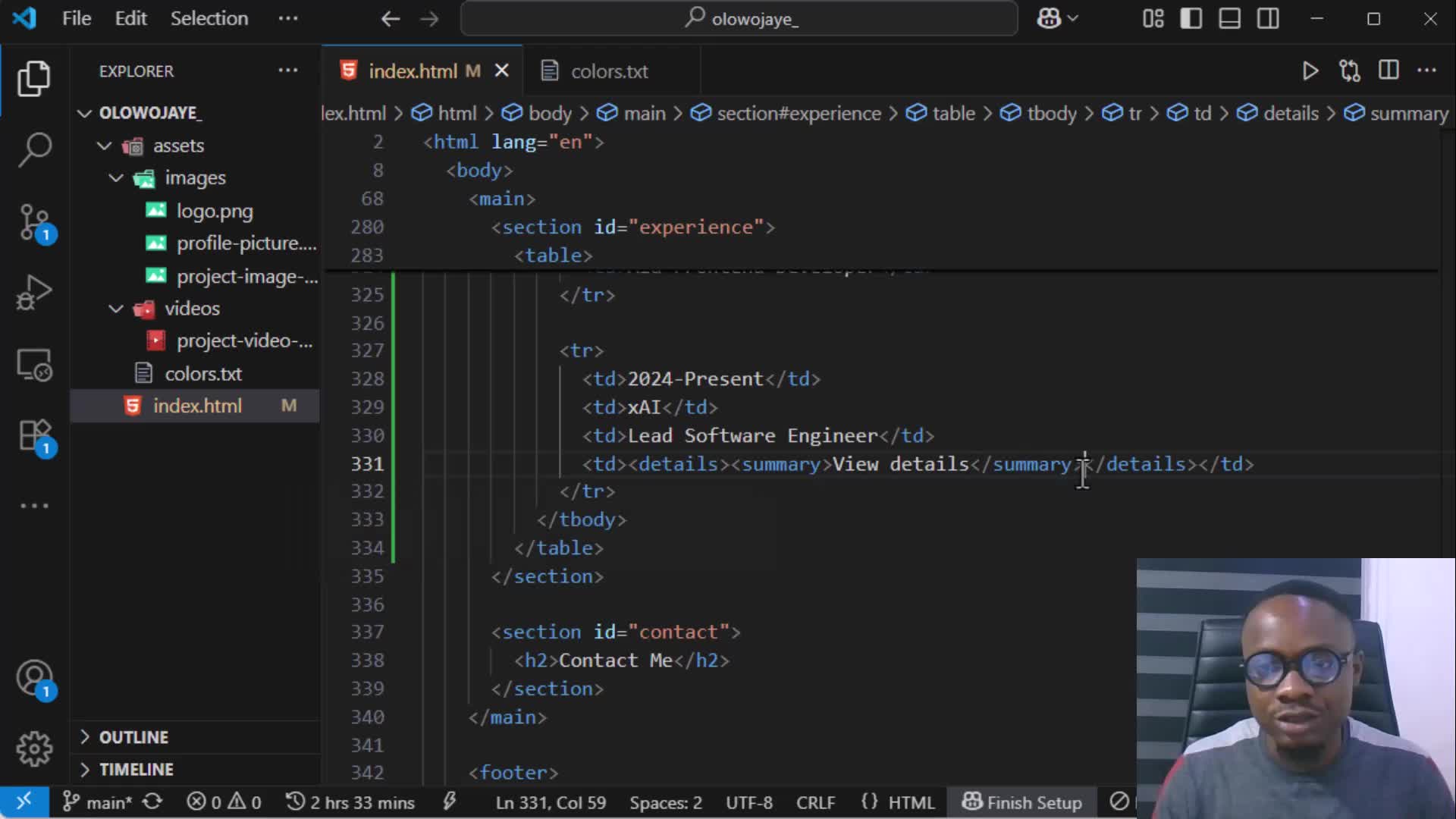The height and width of the screenshot is (819, 1456).
Task: Customize layout icon in title bar
Action: pyautogui.click(x=1153, y=18)
